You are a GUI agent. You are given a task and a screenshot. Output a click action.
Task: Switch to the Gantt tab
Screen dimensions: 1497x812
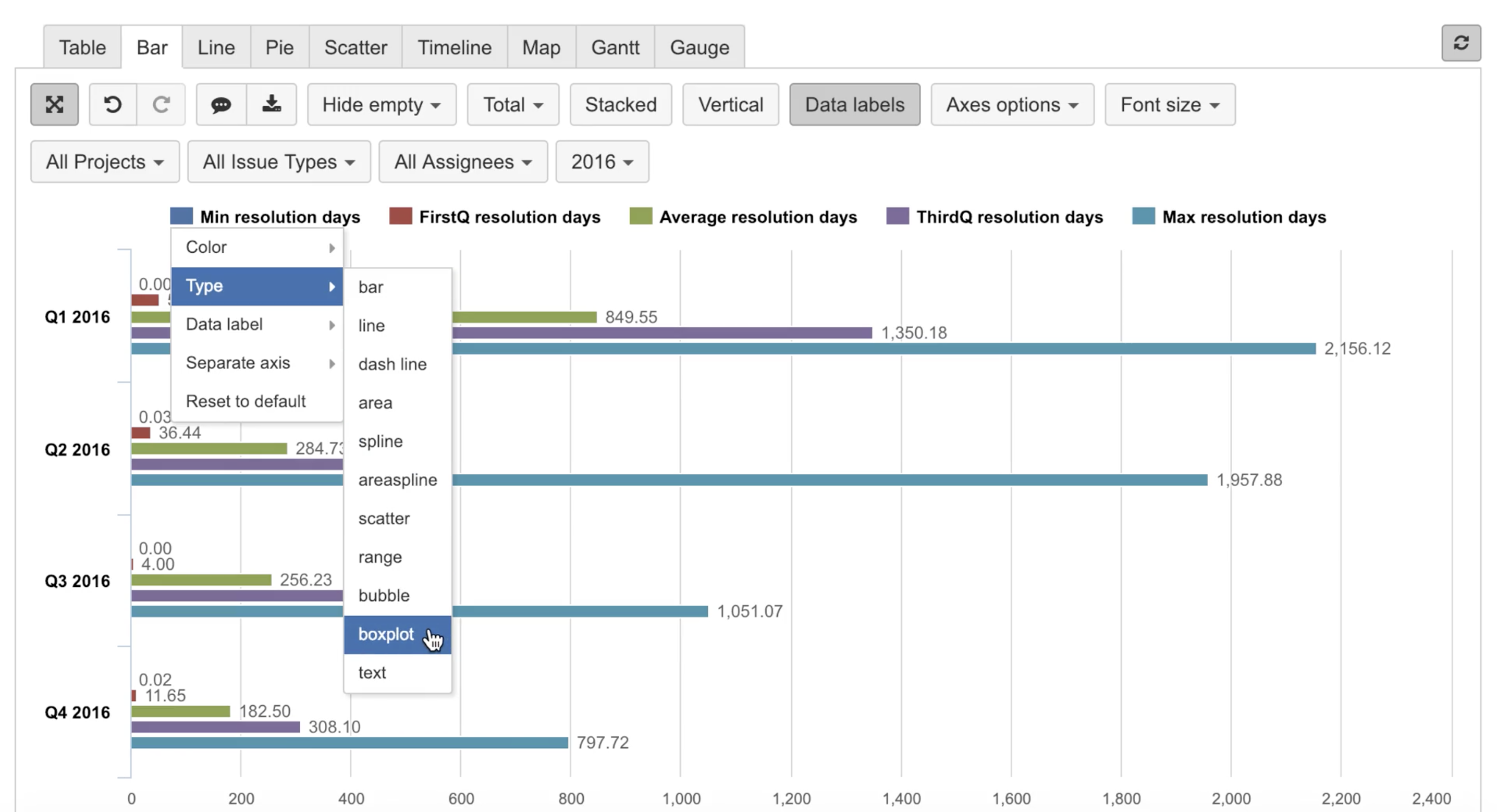tap(615, 47)
